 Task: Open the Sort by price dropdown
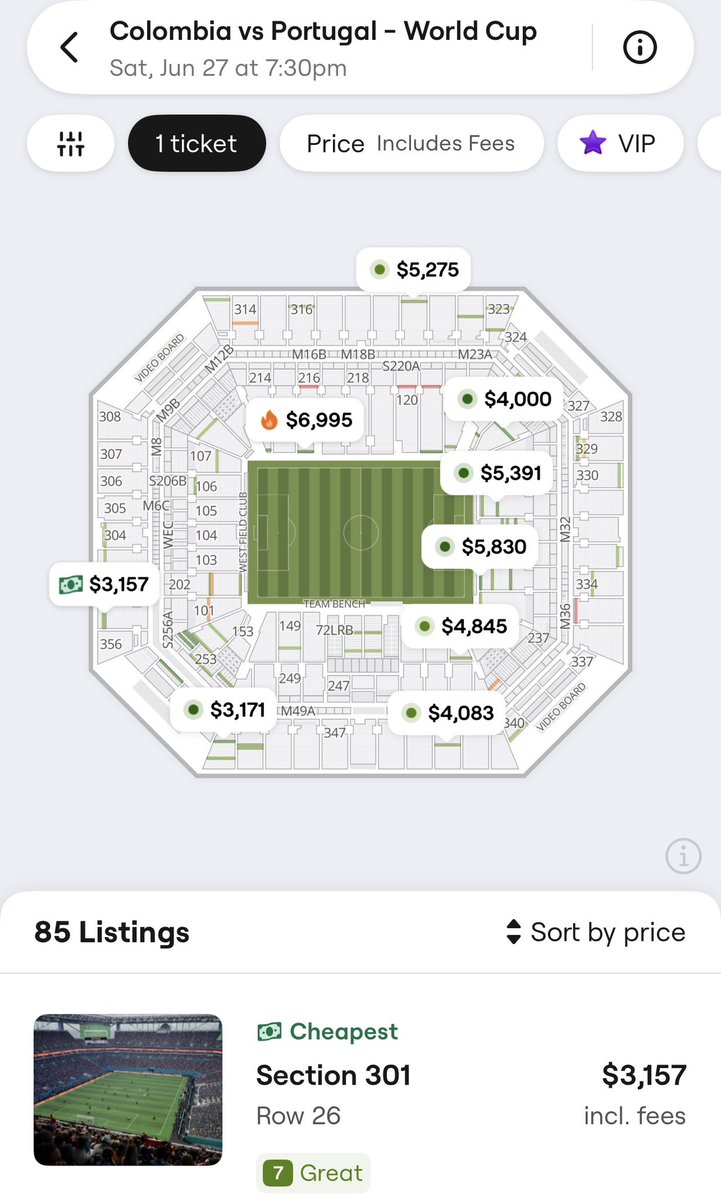[596, 932]
